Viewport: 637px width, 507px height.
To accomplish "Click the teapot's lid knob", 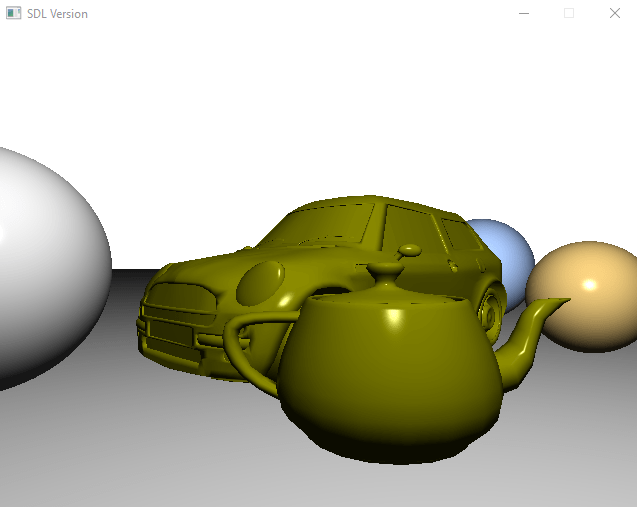I will coord(385,270).
